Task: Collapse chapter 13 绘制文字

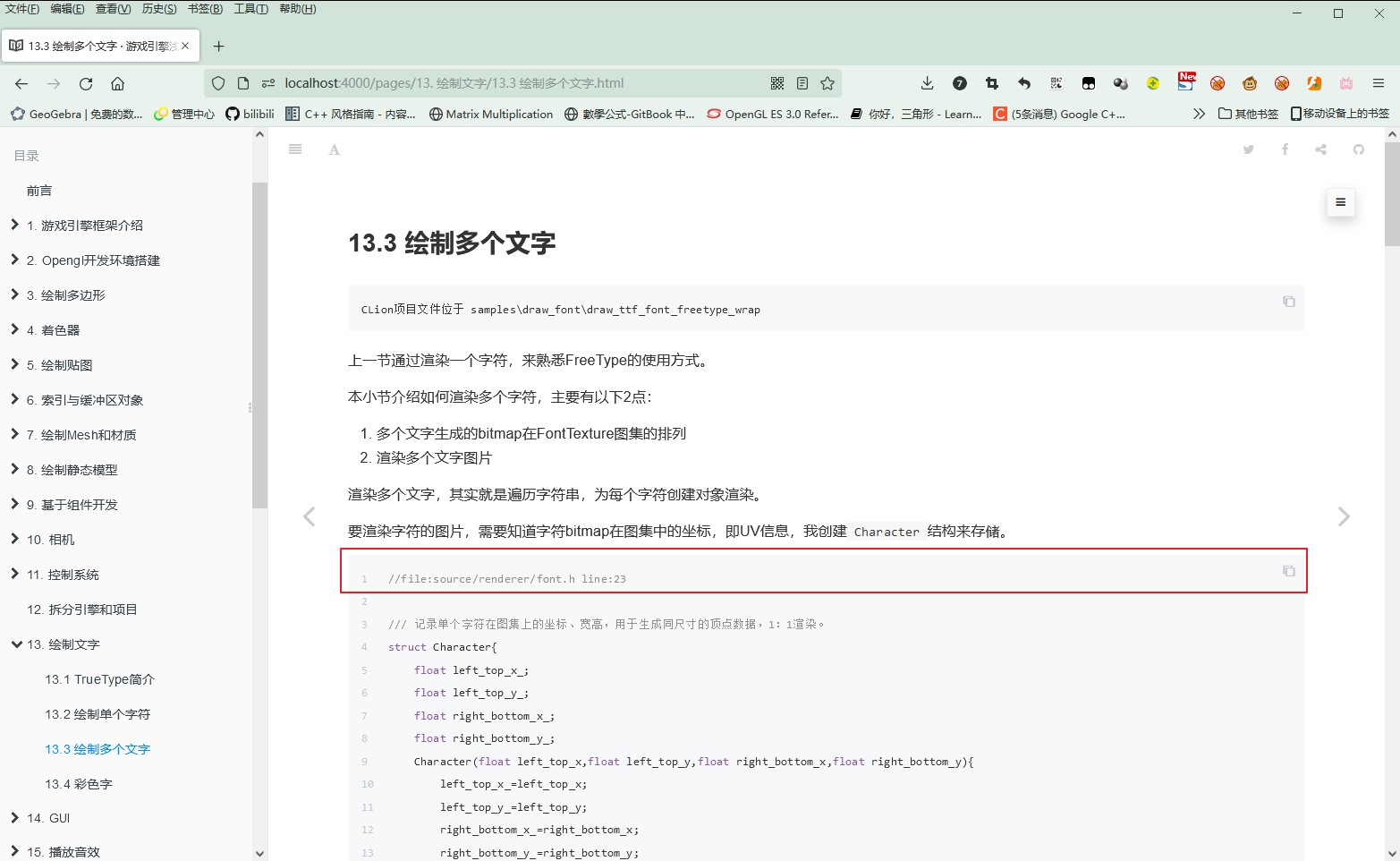Action: click(16, 644)
